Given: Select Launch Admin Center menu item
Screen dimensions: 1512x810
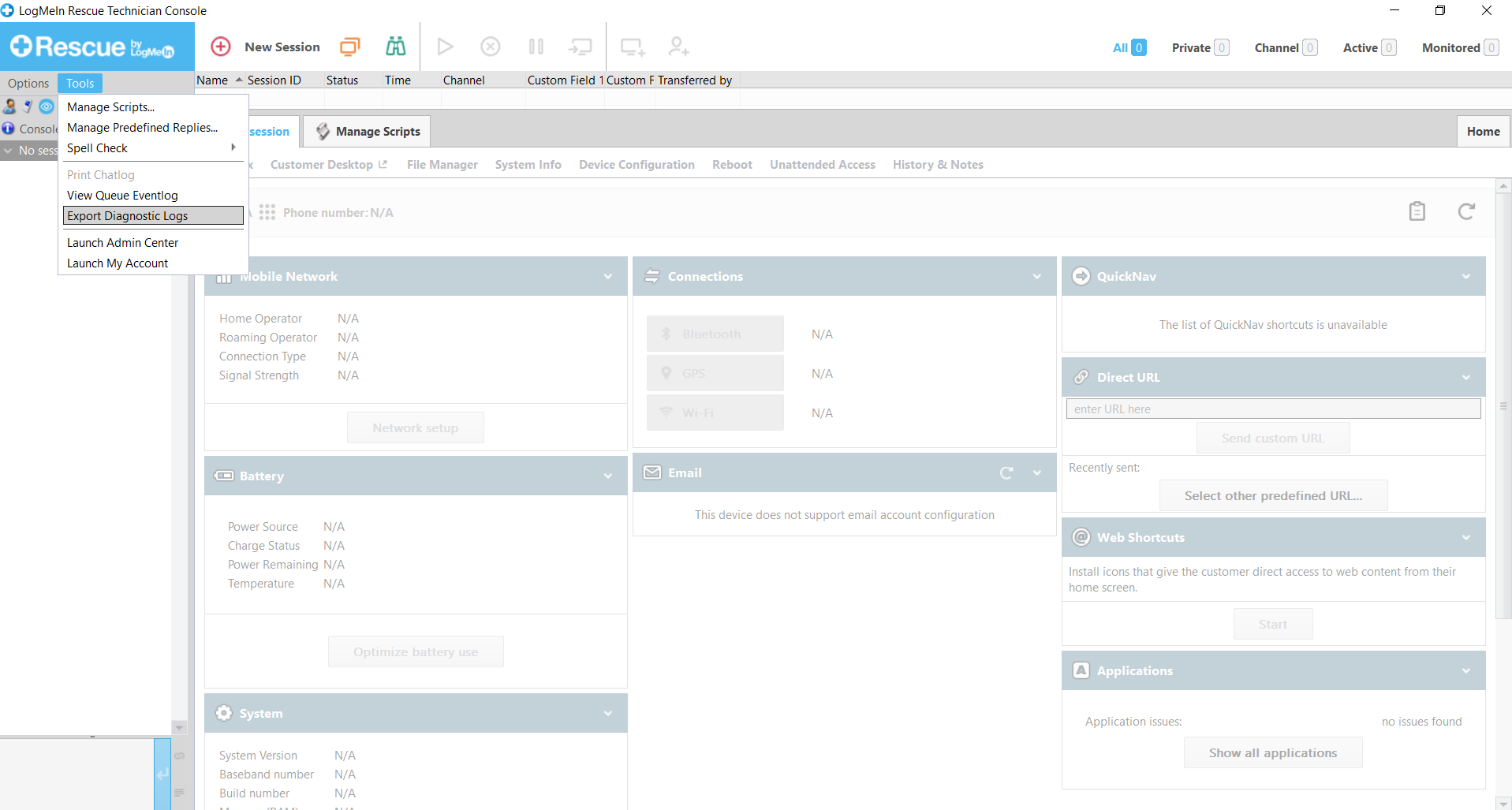Looking at the screenshot, I should click(153, 242).
